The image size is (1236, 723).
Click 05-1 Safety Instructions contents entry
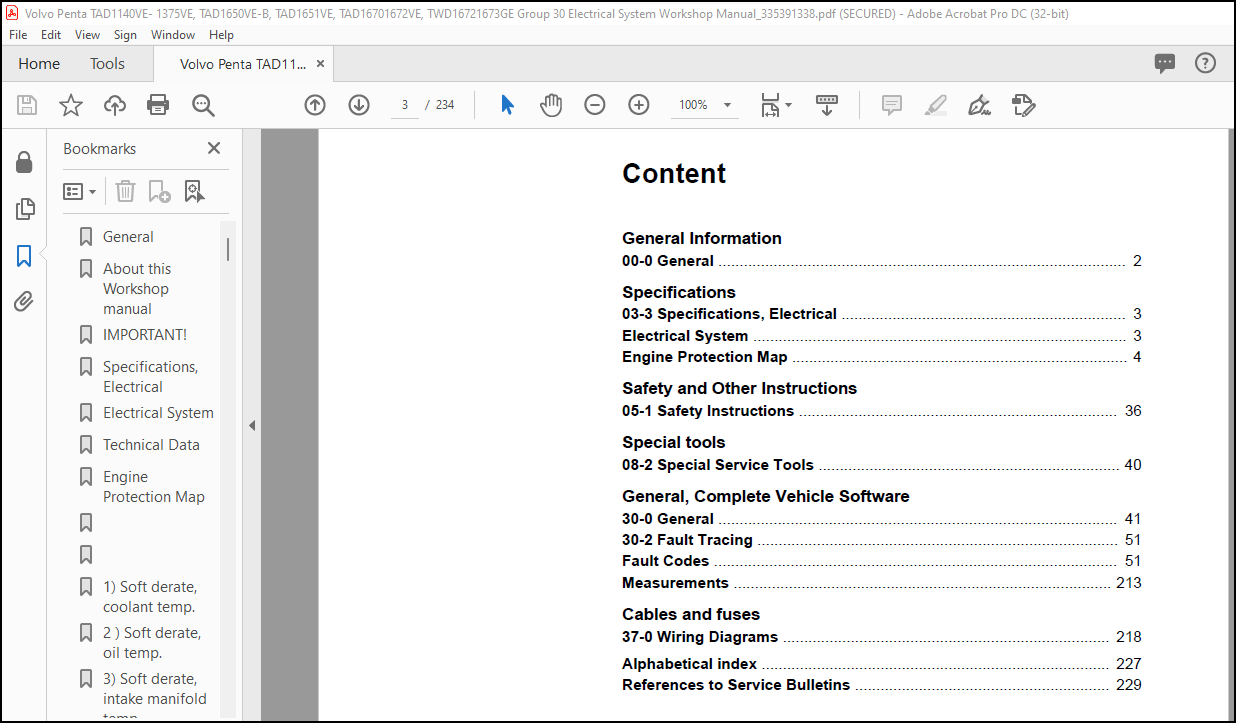(881, 411)
